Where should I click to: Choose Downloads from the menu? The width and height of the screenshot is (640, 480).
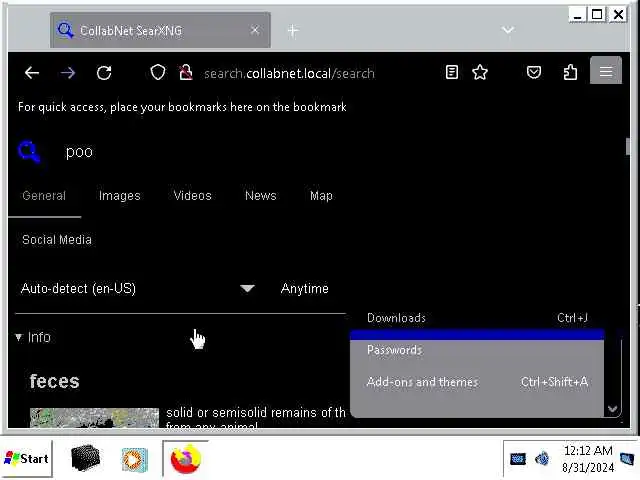click(477, 318)
